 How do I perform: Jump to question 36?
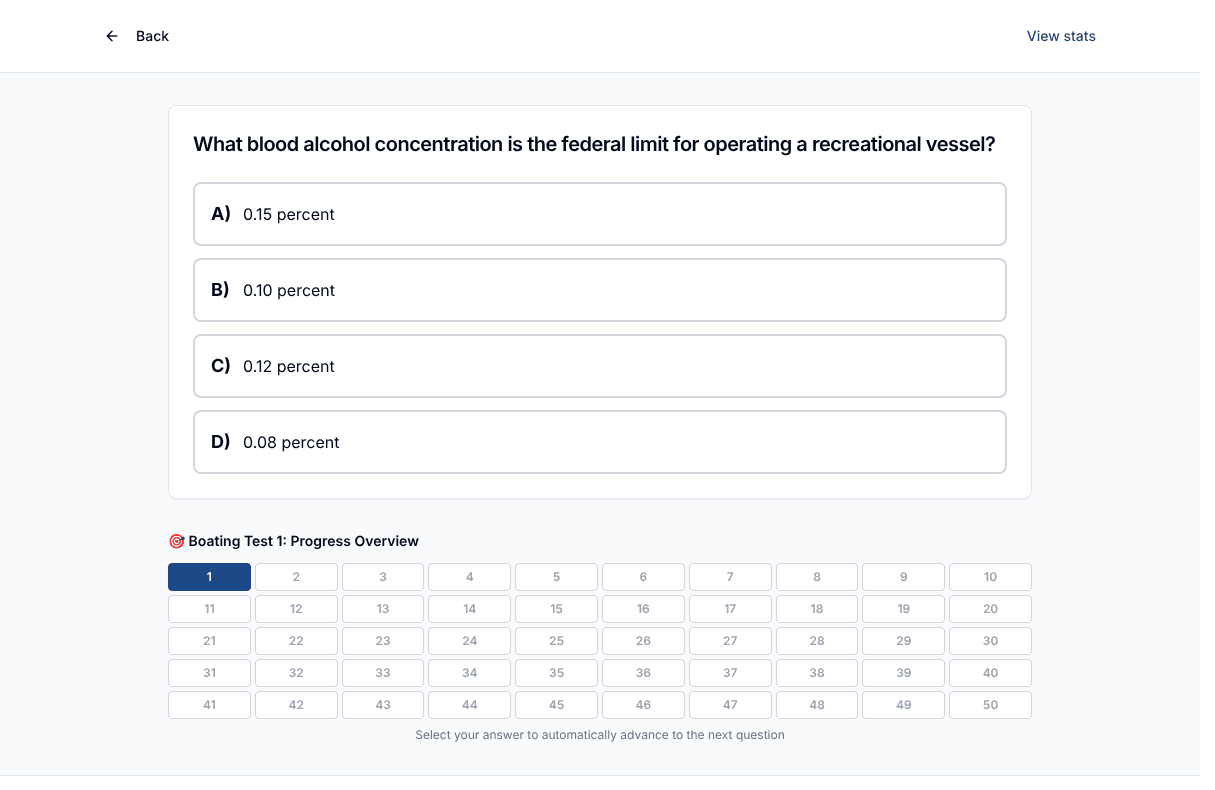coord(643,673)
